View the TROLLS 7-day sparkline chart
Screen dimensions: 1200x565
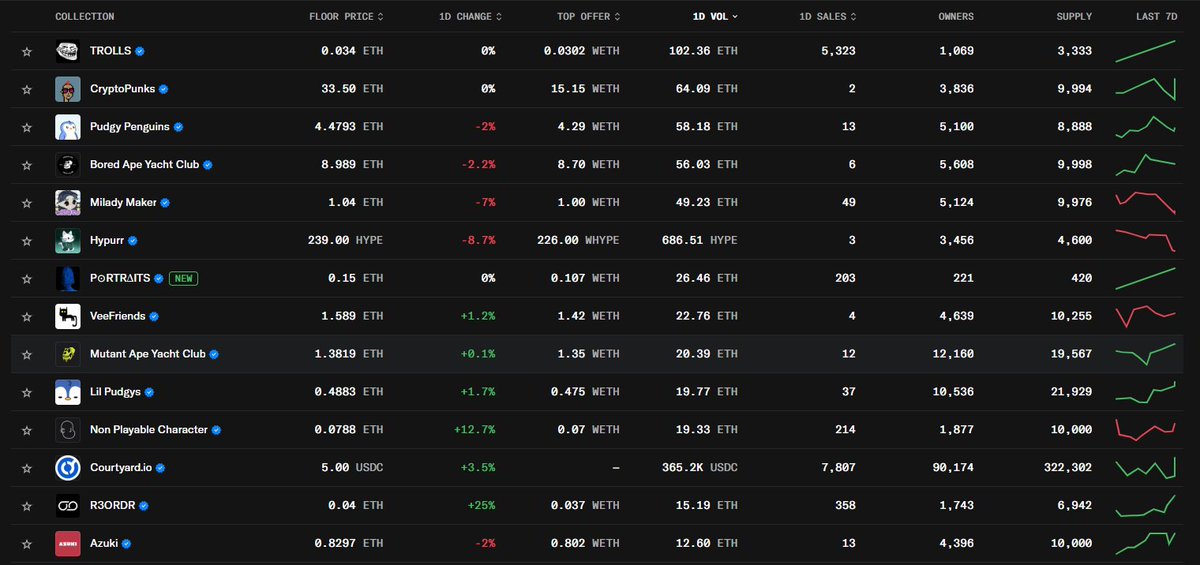(1146, 51)
